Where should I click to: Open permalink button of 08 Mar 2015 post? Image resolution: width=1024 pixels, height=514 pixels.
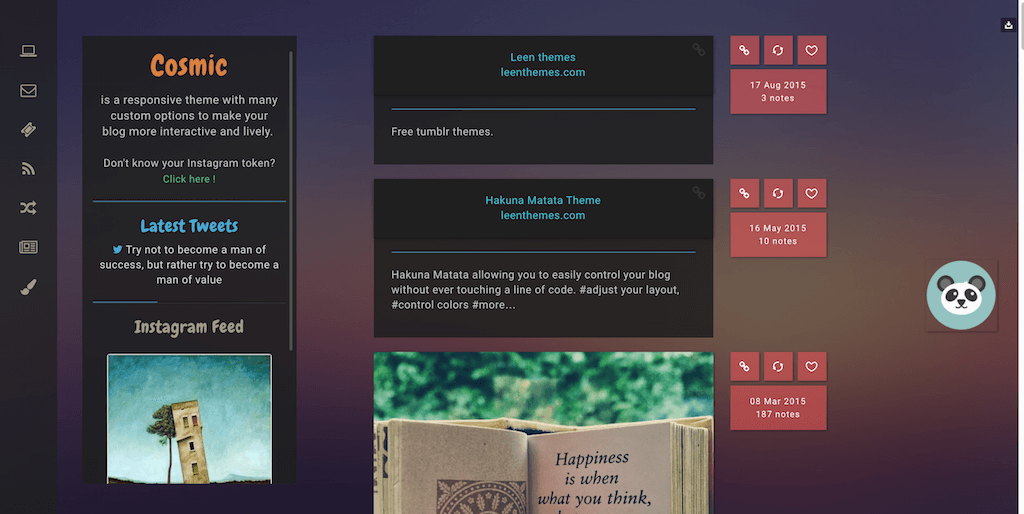coord(744,366)
